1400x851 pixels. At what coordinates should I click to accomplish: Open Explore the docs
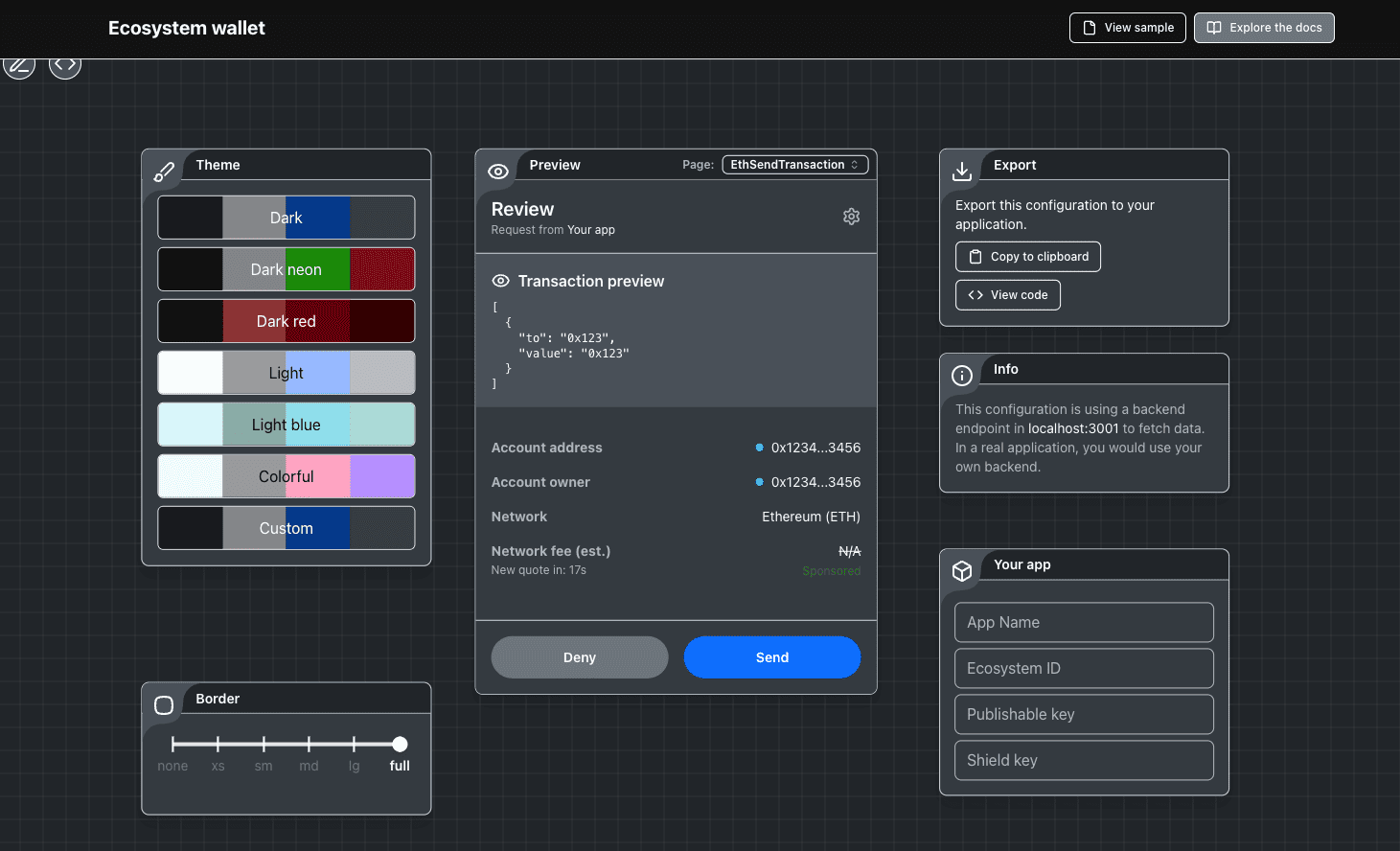tap(1264, 28)
